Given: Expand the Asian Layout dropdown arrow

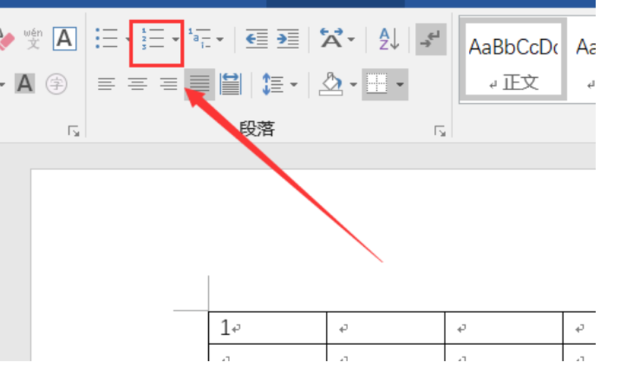Looking at the screenshot, I should [x=351, y=39].
